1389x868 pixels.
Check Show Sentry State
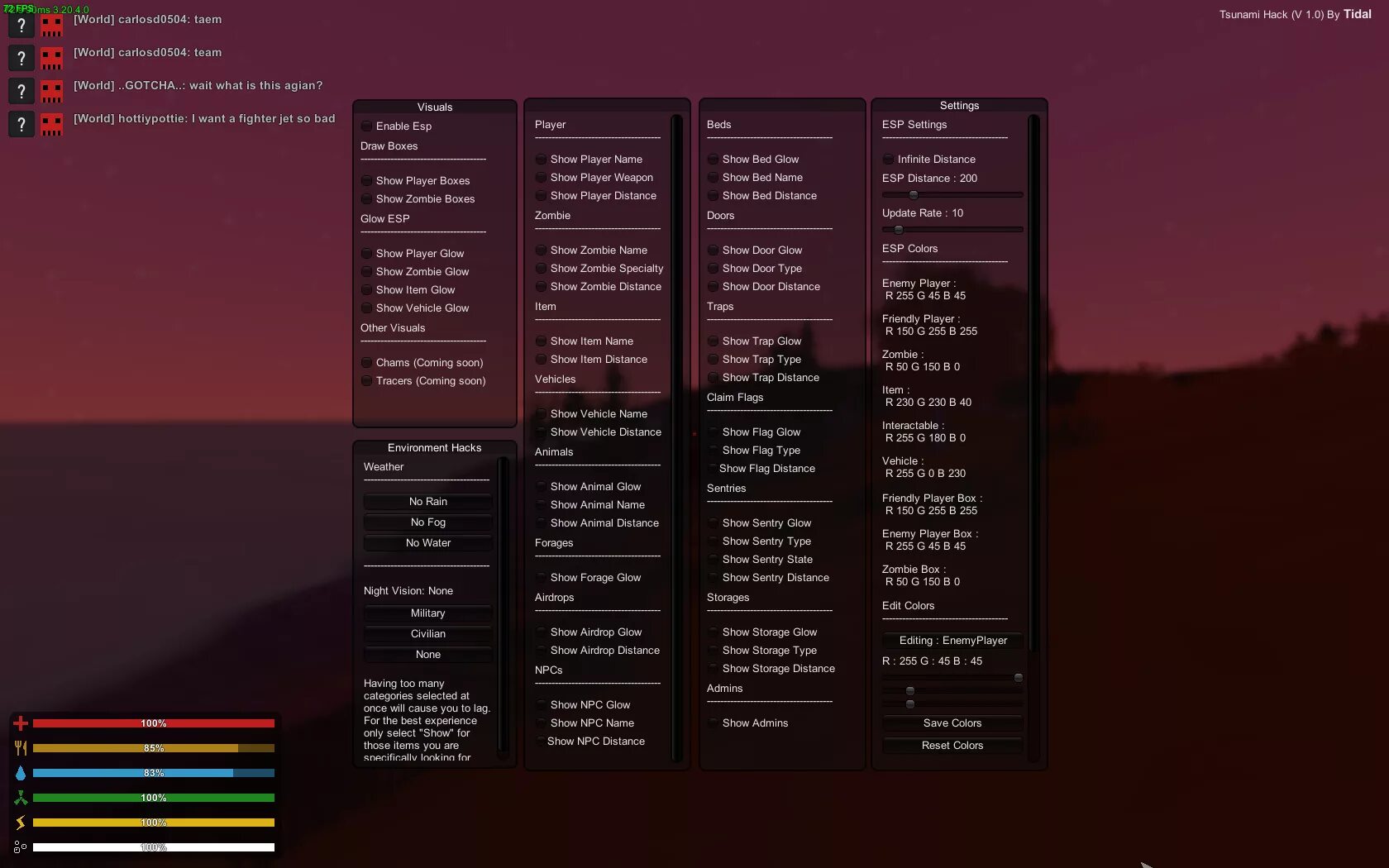tap(714, 559)
